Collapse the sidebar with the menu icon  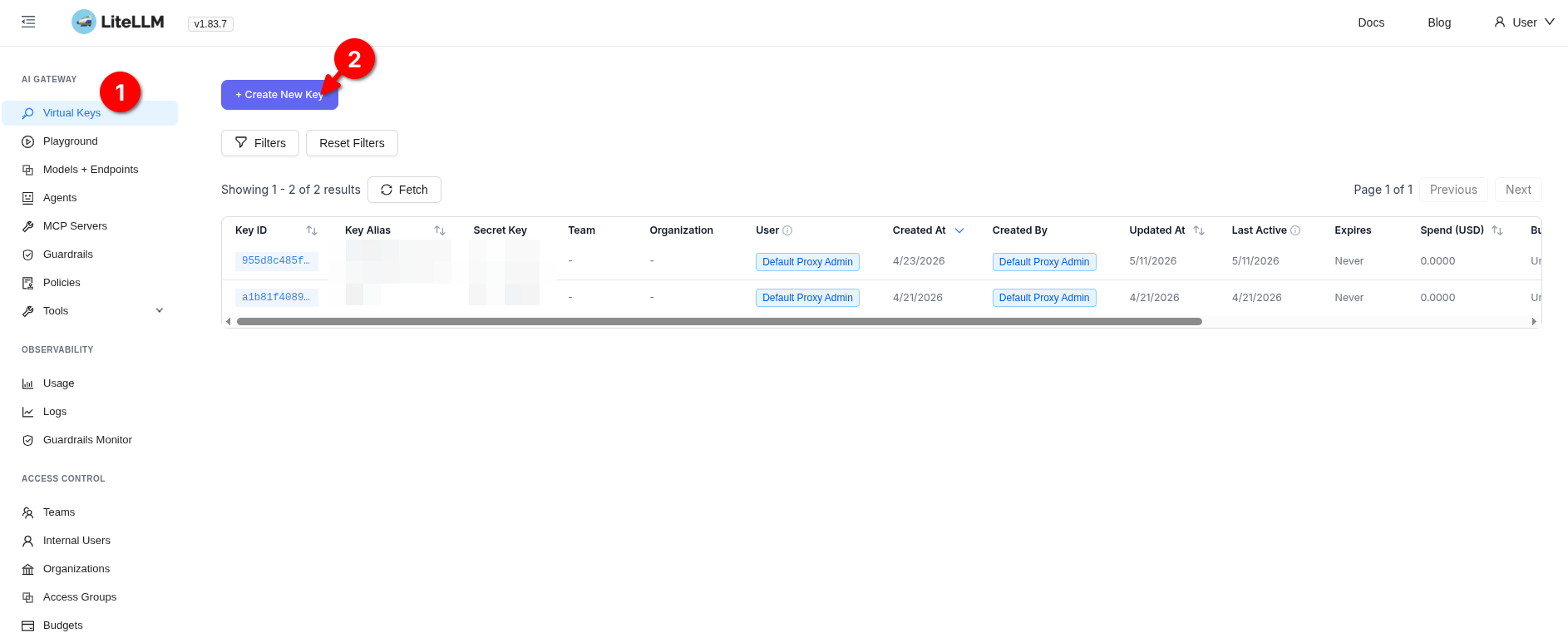28,22
